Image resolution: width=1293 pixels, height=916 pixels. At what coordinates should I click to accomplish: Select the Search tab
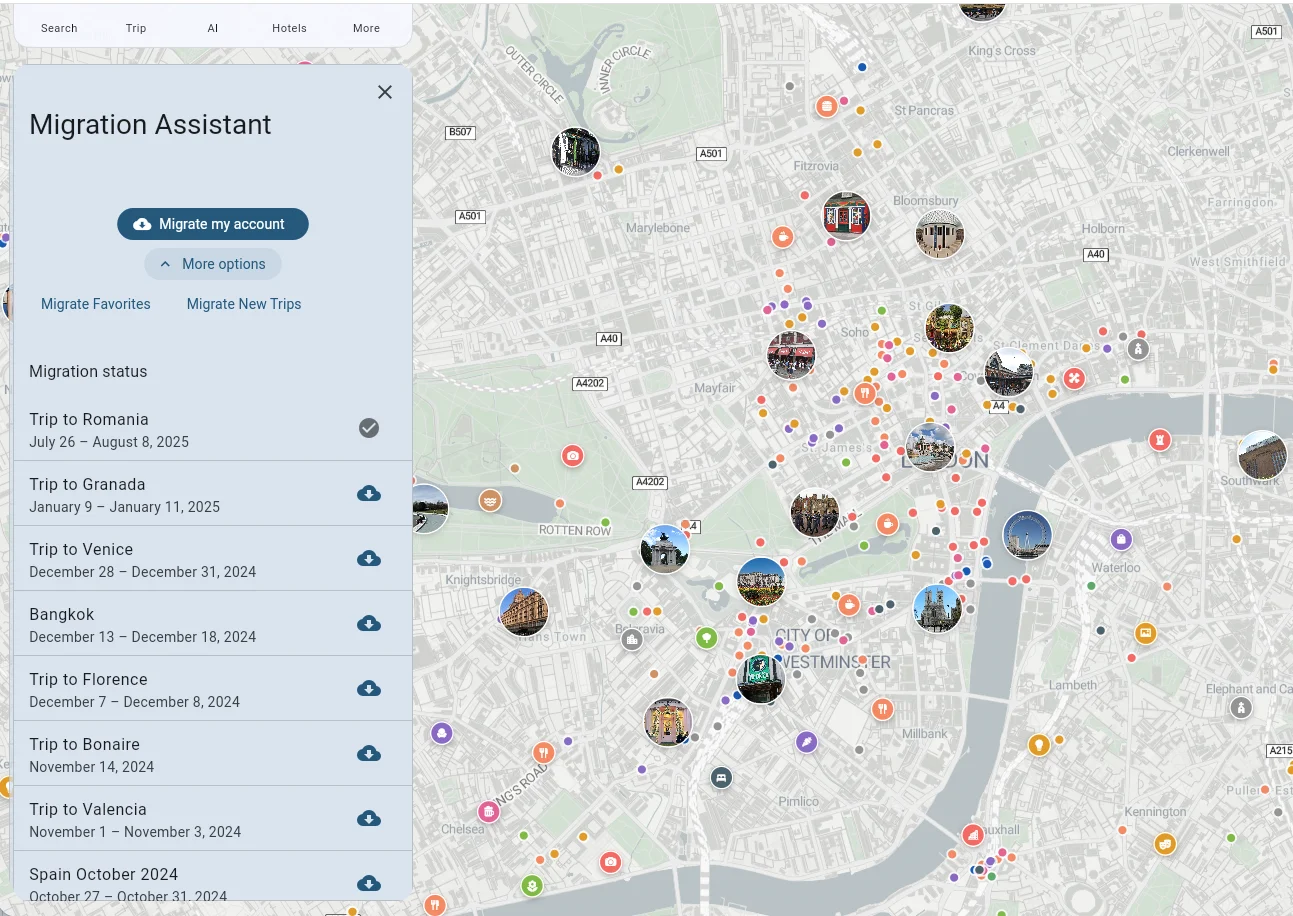[x=59, y=28]
